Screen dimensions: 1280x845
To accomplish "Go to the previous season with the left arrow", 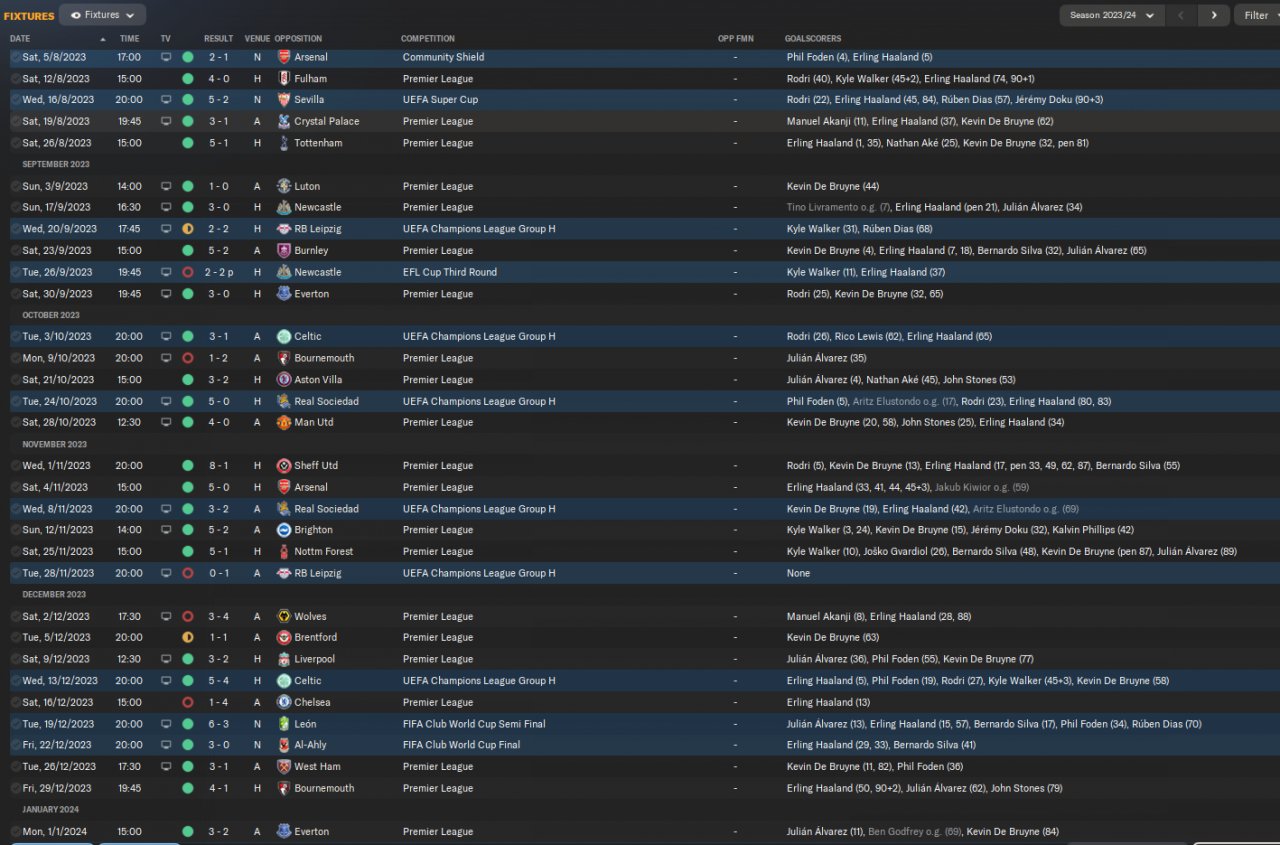I will pyautogui.click(x=1182, y=15).
